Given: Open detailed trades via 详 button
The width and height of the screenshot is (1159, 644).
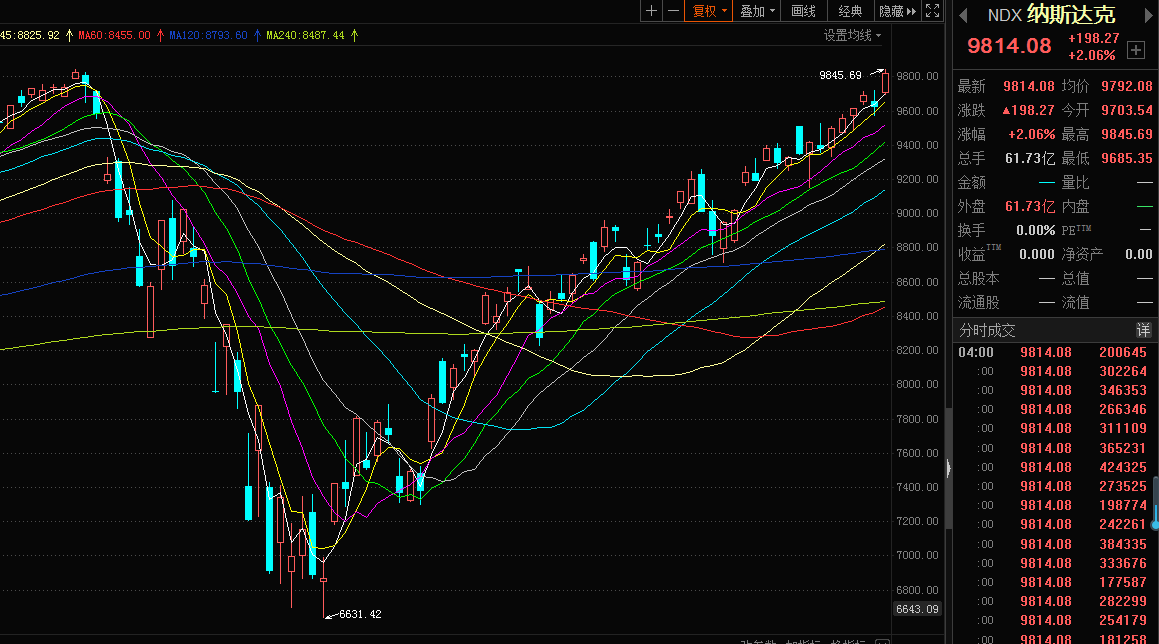Looking at the screenshot, I should click(1142, 330).
